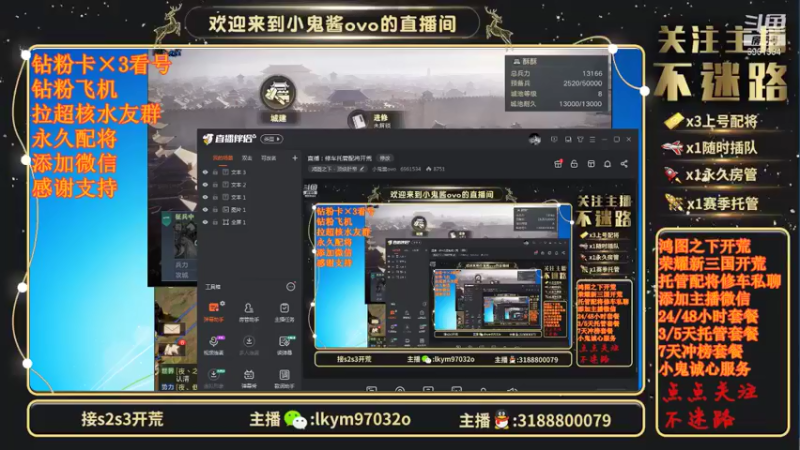The image size is (800, 450).
Task: Share the live room via share icon
Action: pos(624,164)
